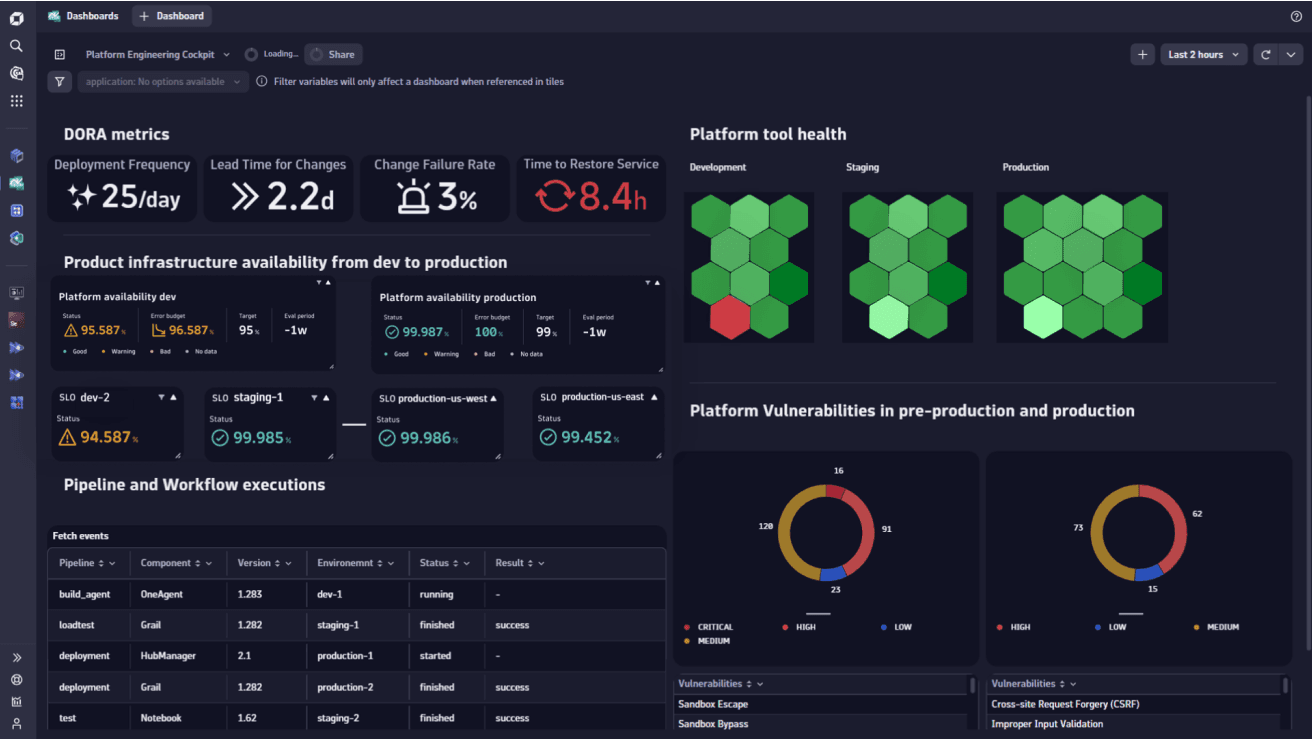Image resolution: width=1312 pixels, height=739 pixels.
Task: Open the apps grid launcher in the sidebar
Action: coord(16,101)
